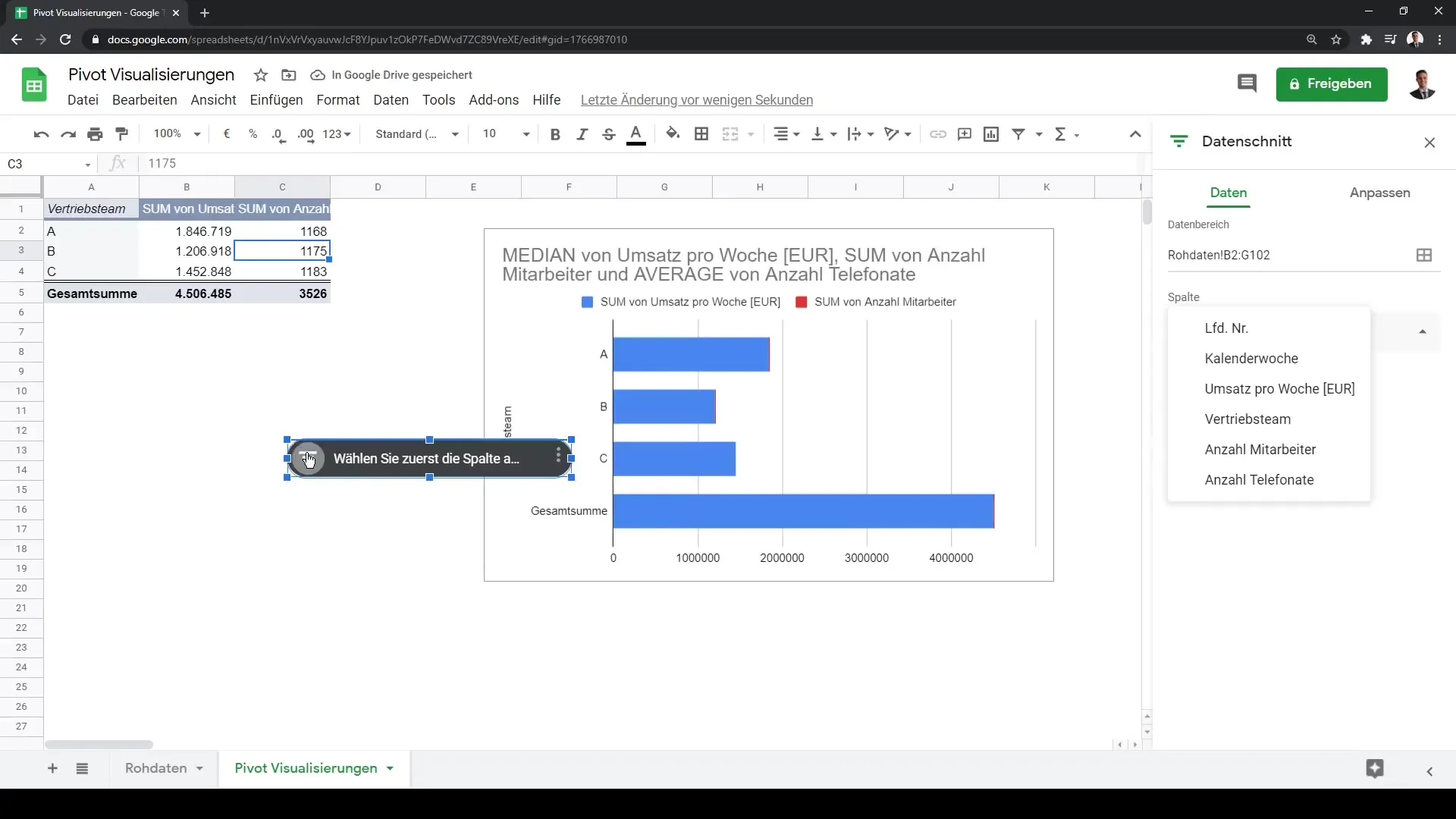Switch to the Anpassen tab

coord(1379,193)
